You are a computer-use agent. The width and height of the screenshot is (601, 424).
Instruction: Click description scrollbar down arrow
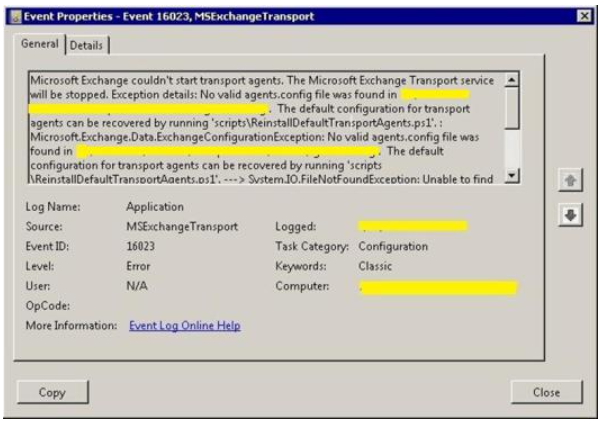click(512, 176)
